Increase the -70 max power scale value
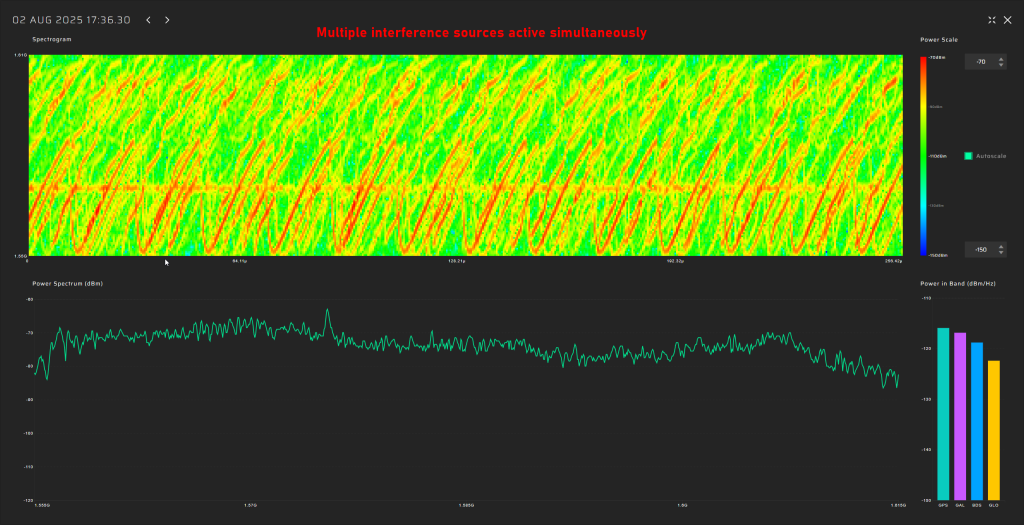Screen dimensions: 1024x525 [x=1002, y=59]
